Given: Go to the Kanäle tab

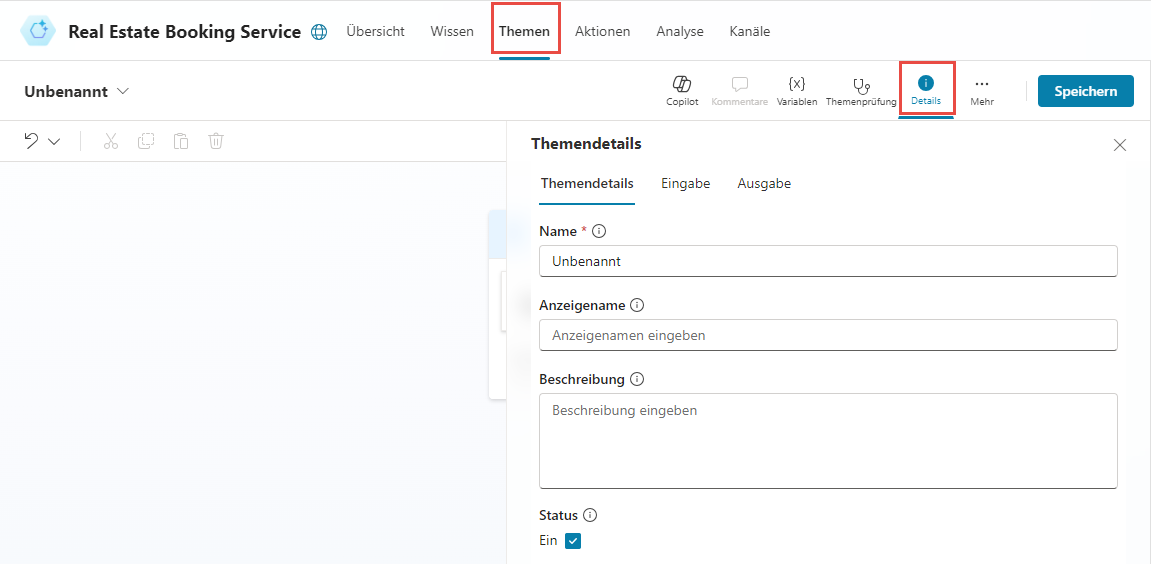Looking at the screenshot, I should (x=749, y=32).
